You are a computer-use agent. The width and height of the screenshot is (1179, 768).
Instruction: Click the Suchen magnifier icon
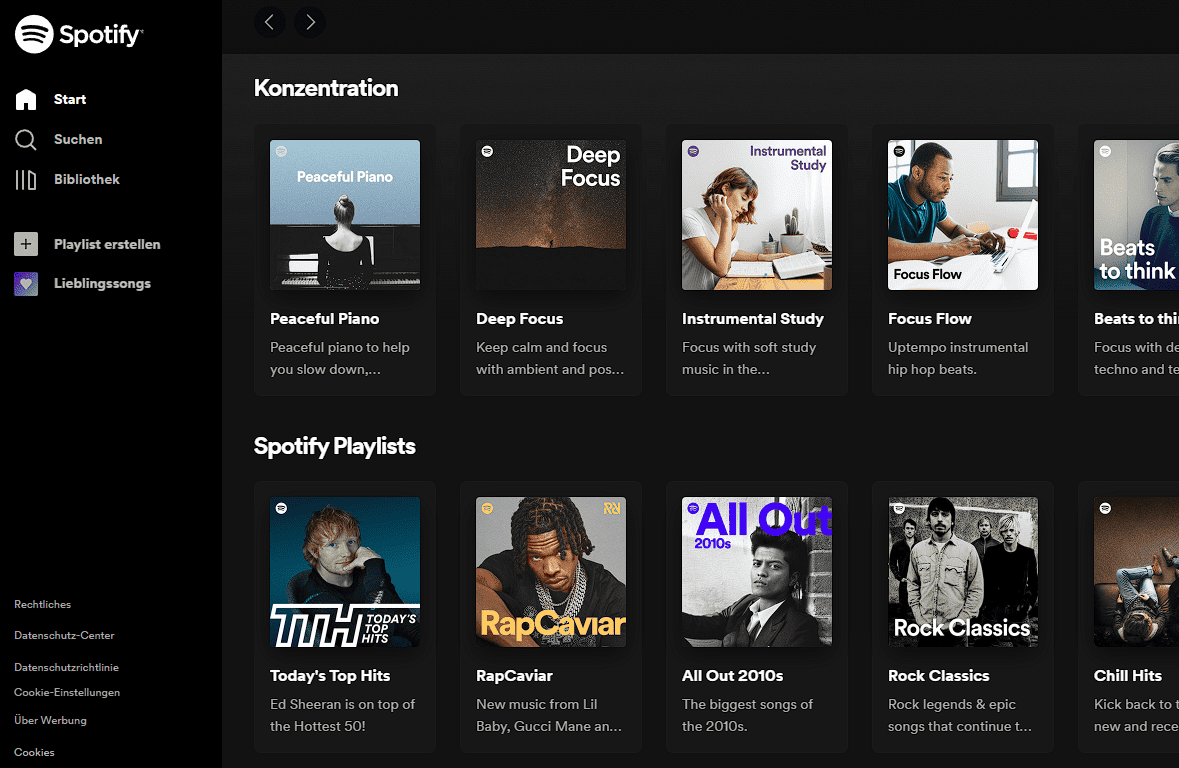pos(26,139)
